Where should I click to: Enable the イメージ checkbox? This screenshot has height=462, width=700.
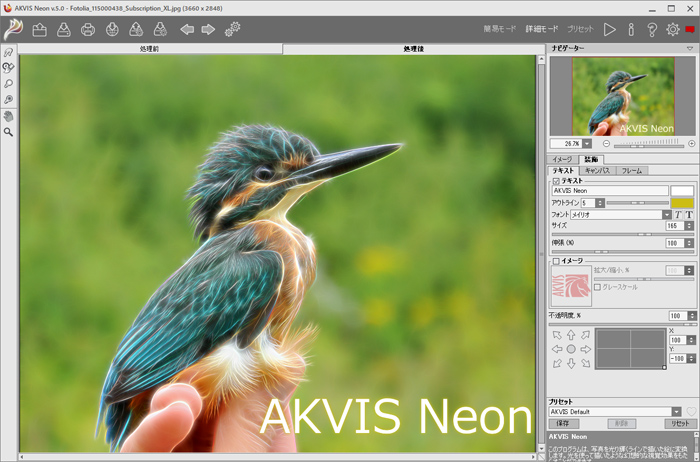[x=556, y=261]
